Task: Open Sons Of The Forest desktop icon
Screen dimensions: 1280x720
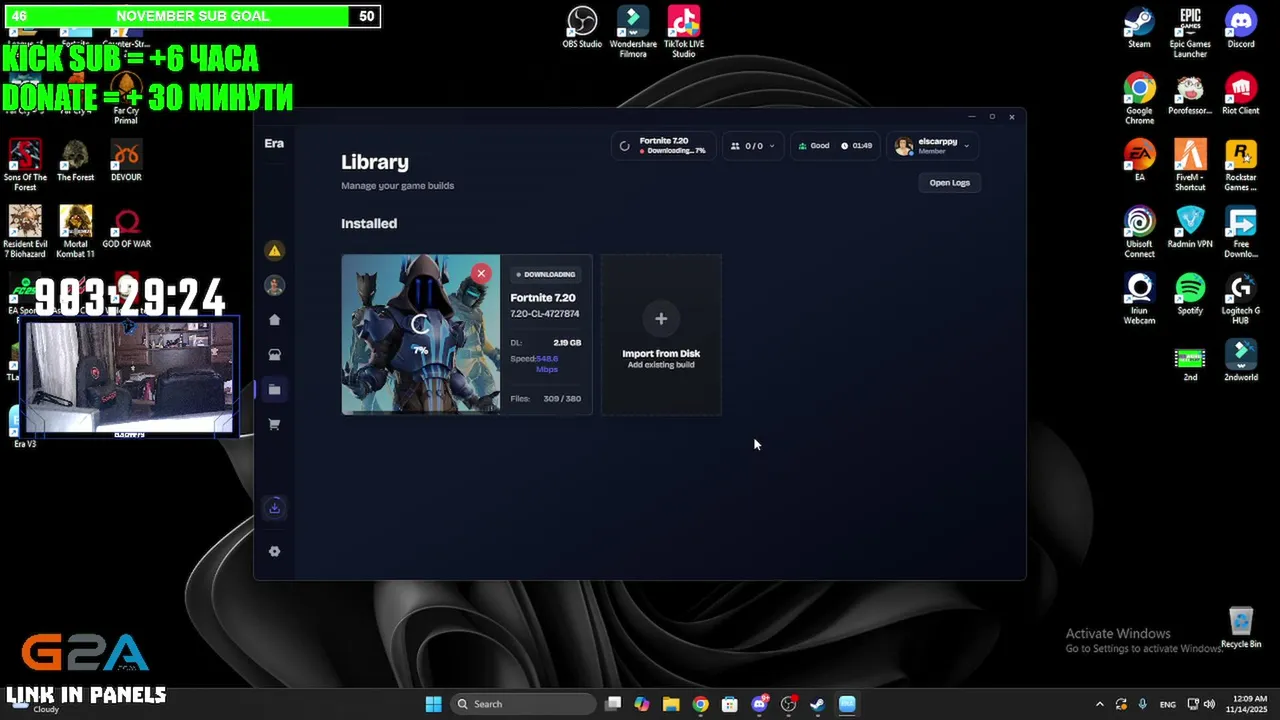Action: pos(25,165)
